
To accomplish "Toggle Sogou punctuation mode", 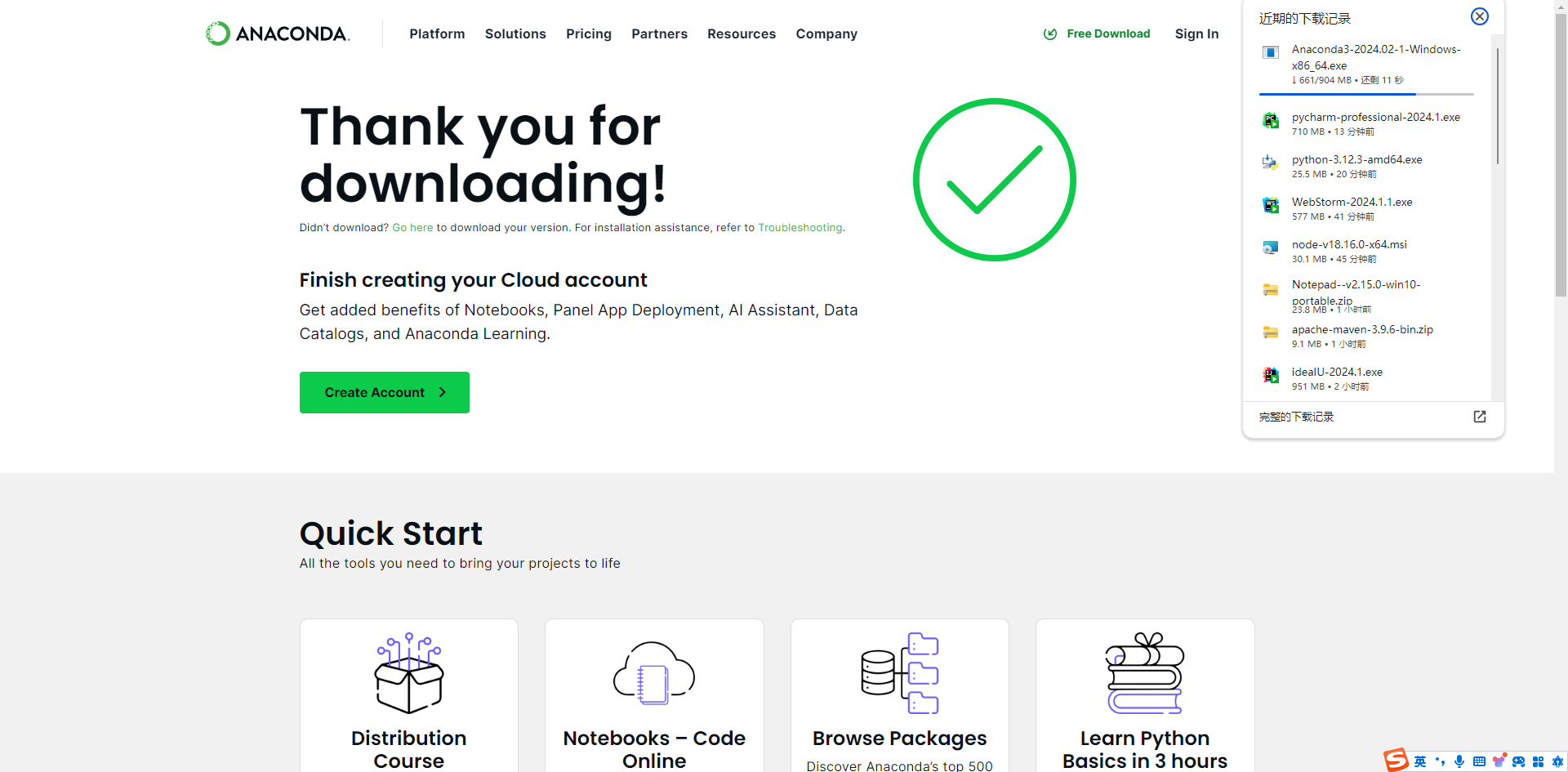I will pos(1440,761).
